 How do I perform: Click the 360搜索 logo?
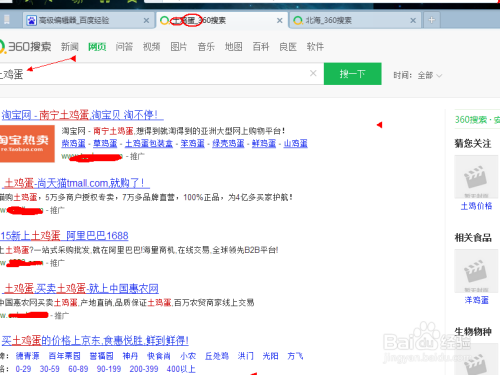point(25,46)
